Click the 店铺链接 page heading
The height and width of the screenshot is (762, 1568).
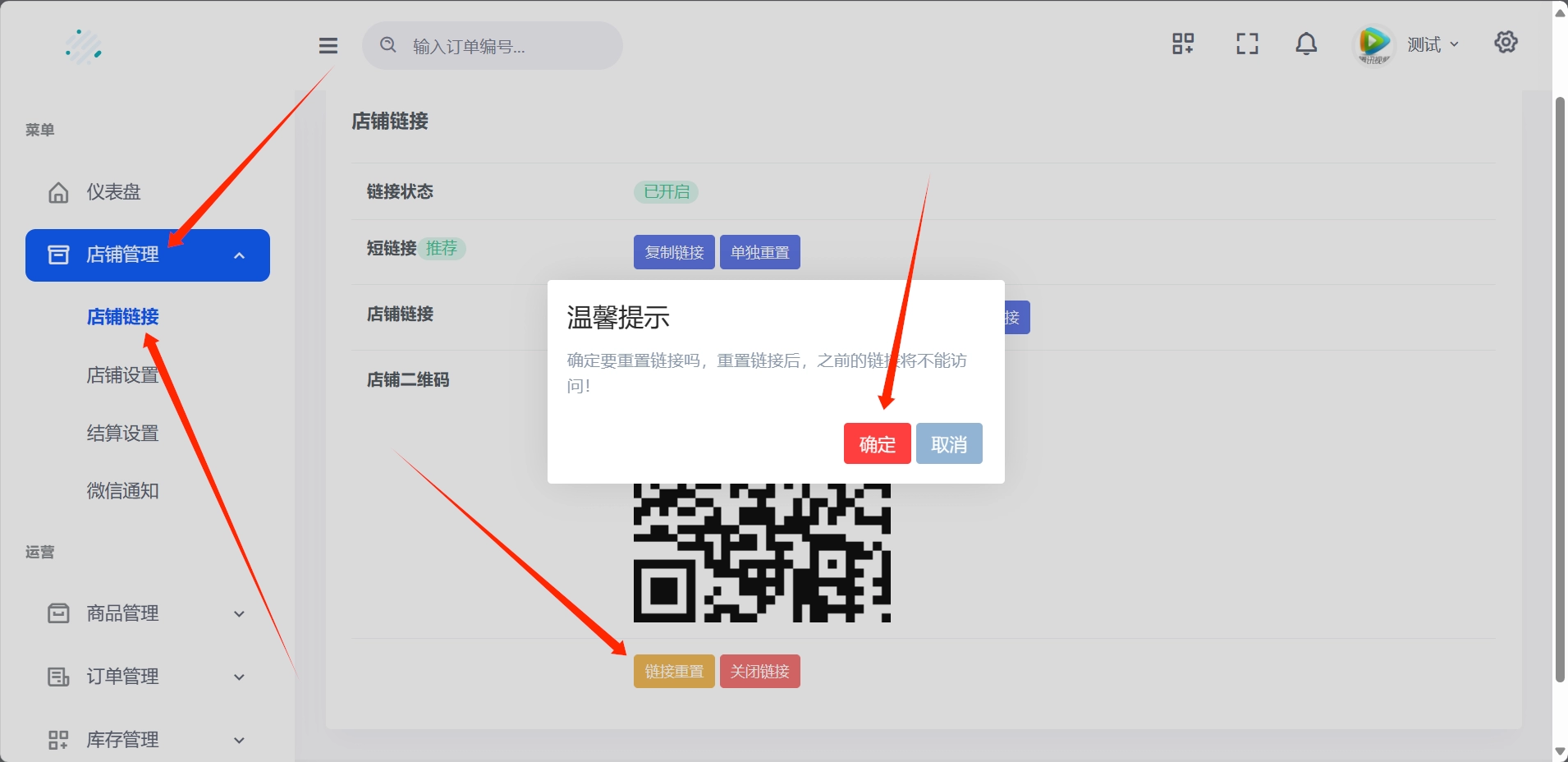tap(390, 122)
